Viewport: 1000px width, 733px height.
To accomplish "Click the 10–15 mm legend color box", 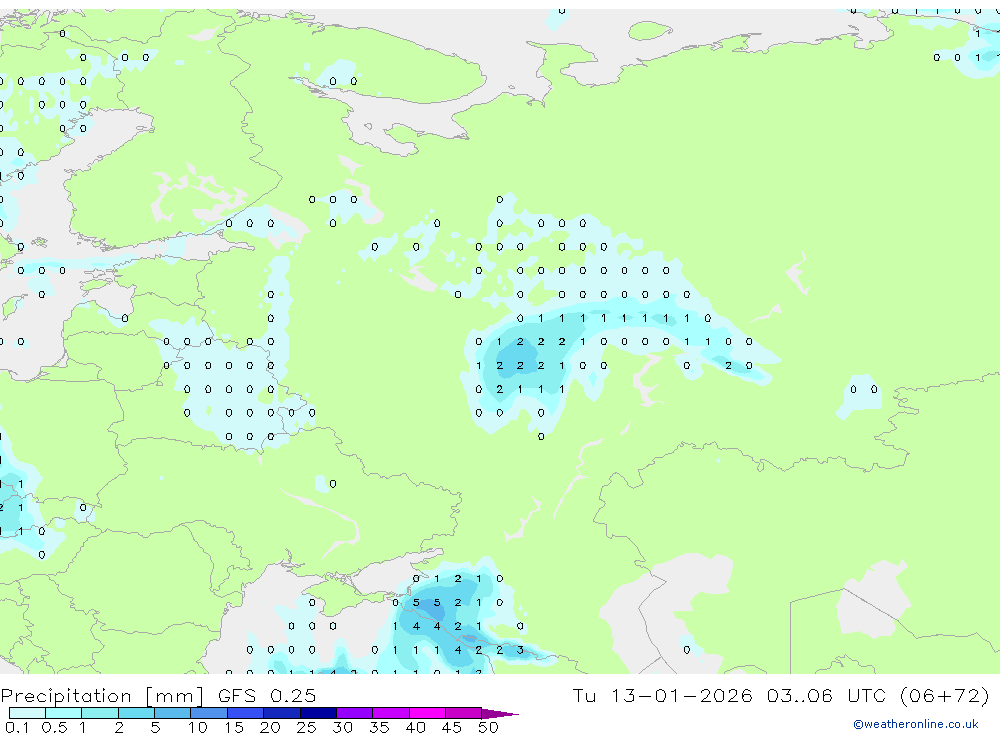I will [209, 713].
